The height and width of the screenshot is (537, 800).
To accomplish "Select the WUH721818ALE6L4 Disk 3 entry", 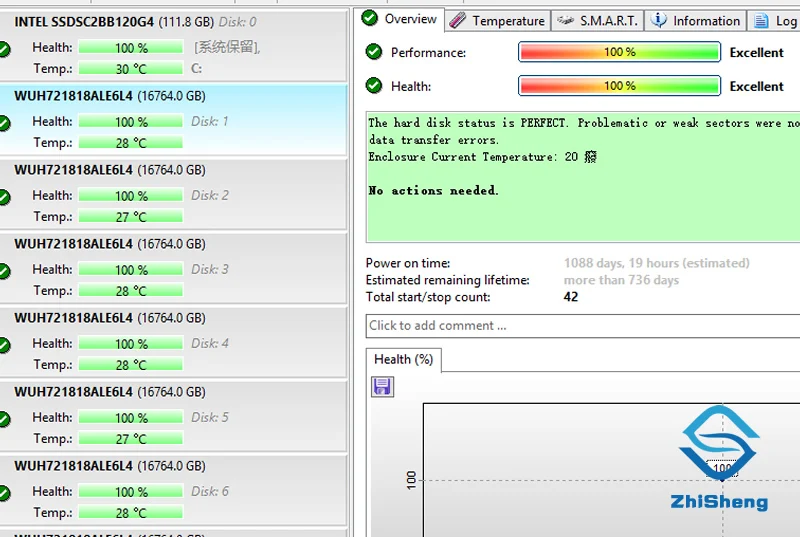I will (173, 268).
